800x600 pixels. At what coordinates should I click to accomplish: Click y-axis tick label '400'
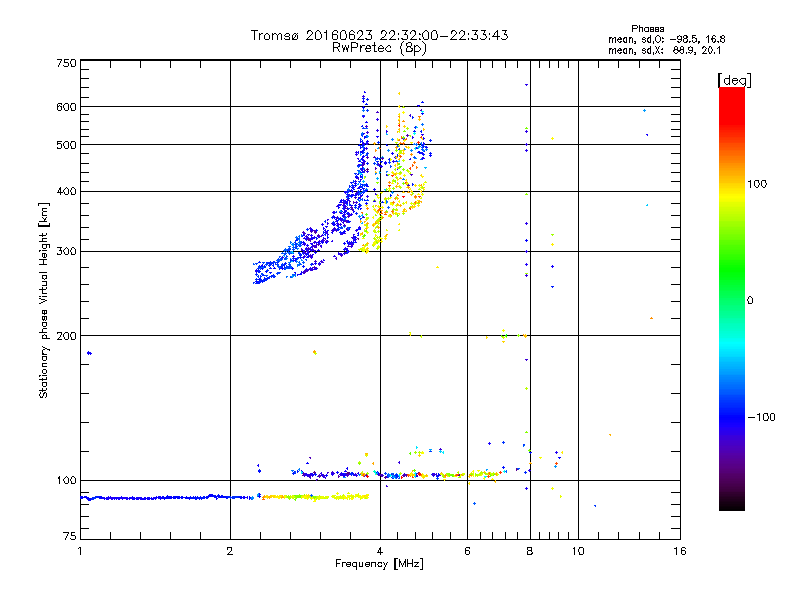point(66,192)
